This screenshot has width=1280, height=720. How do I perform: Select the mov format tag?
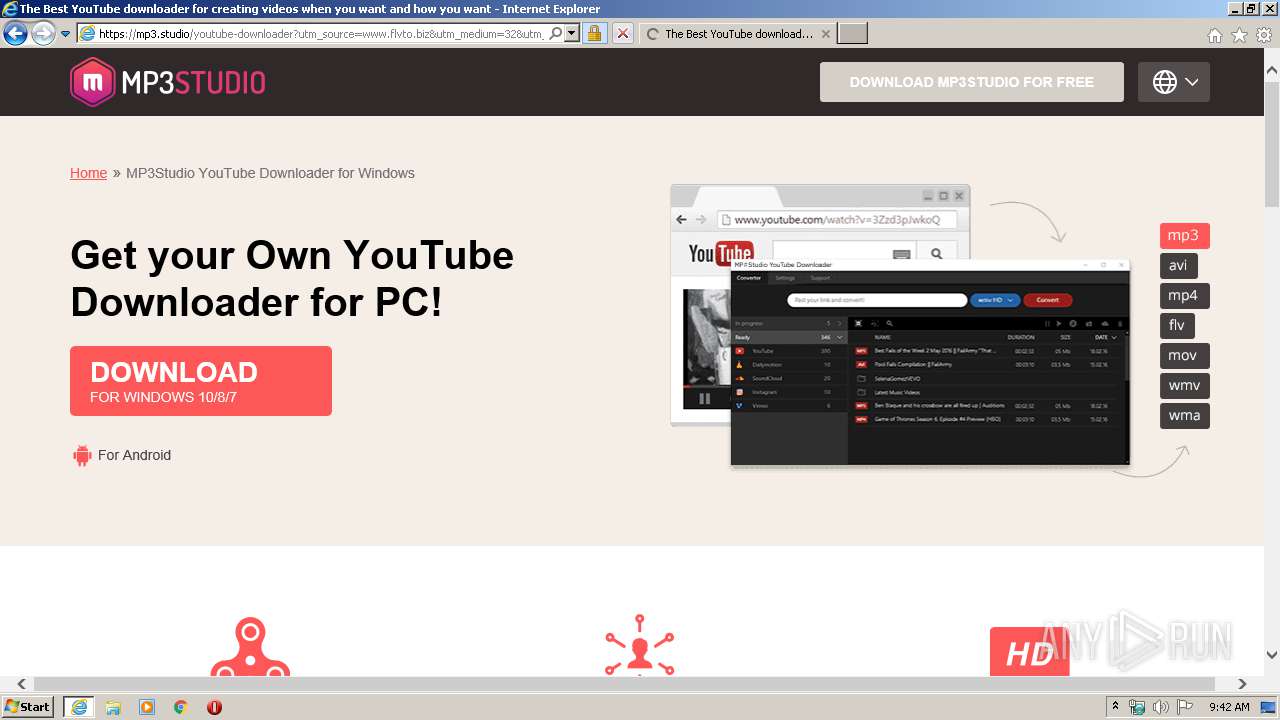tap(1185, 356)
